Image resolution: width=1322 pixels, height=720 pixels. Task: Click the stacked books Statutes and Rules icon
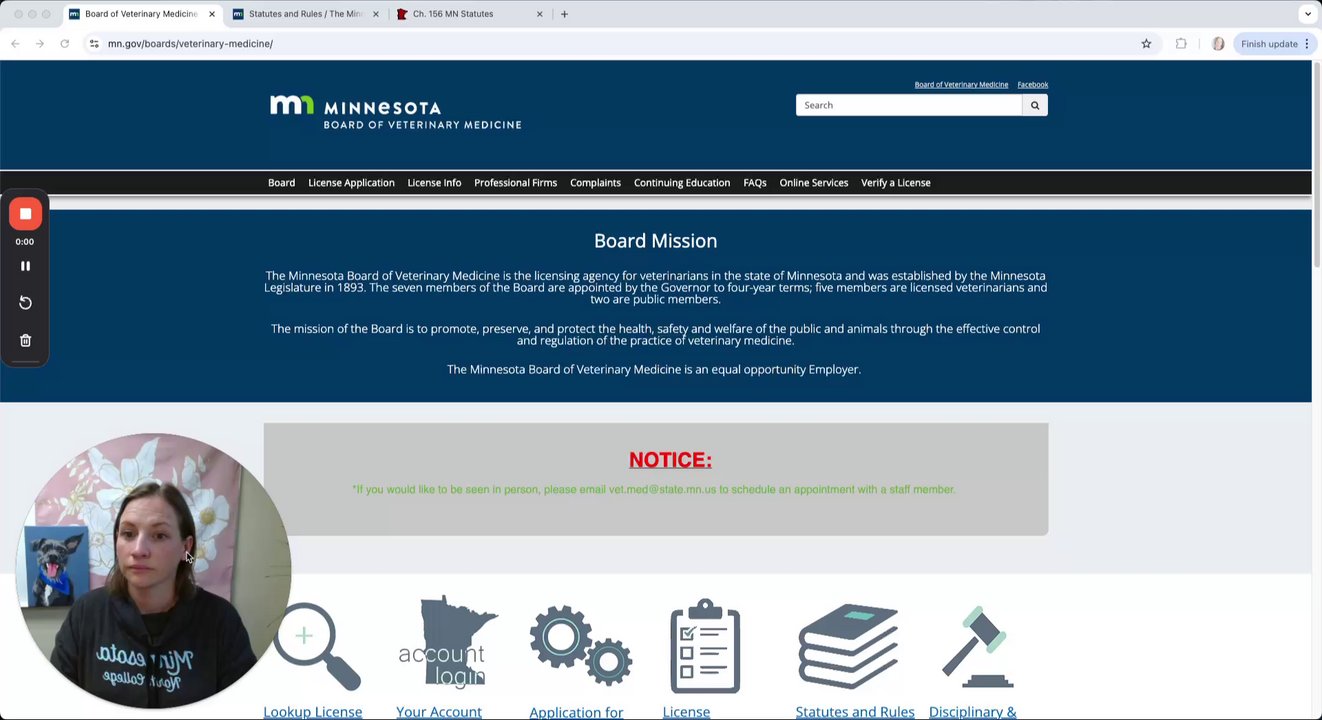[848, 646]
